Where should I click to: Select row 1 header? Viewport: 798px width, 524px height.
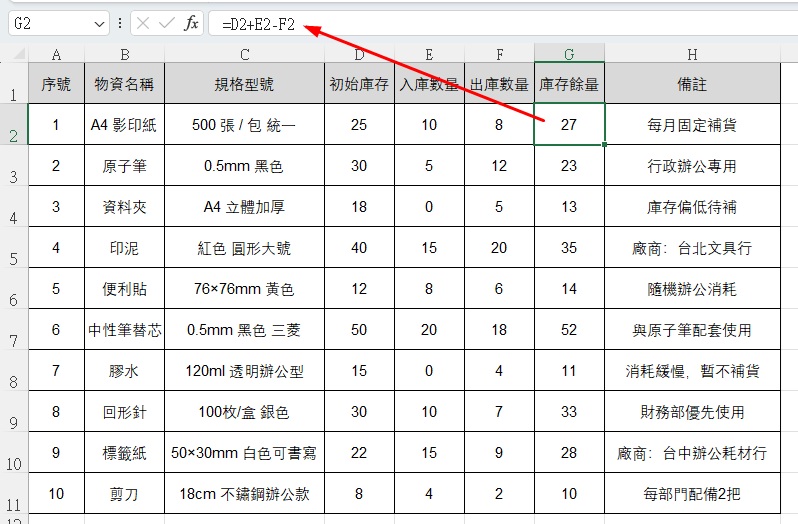click(14, 83)
